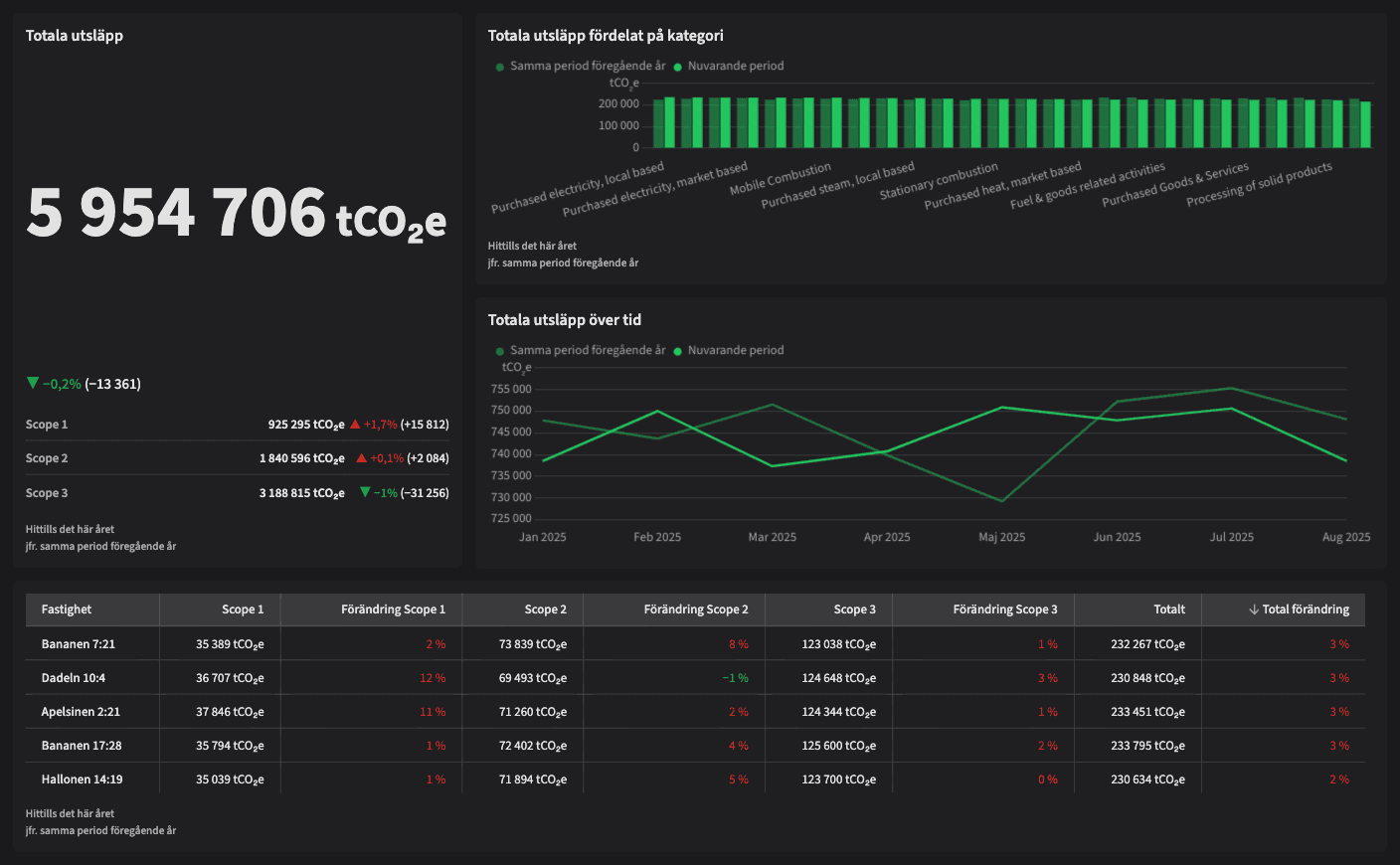The image size is (1400, 865).
Task: Select the Hallonen 14:19 property row
Action: tap(82, 779)
